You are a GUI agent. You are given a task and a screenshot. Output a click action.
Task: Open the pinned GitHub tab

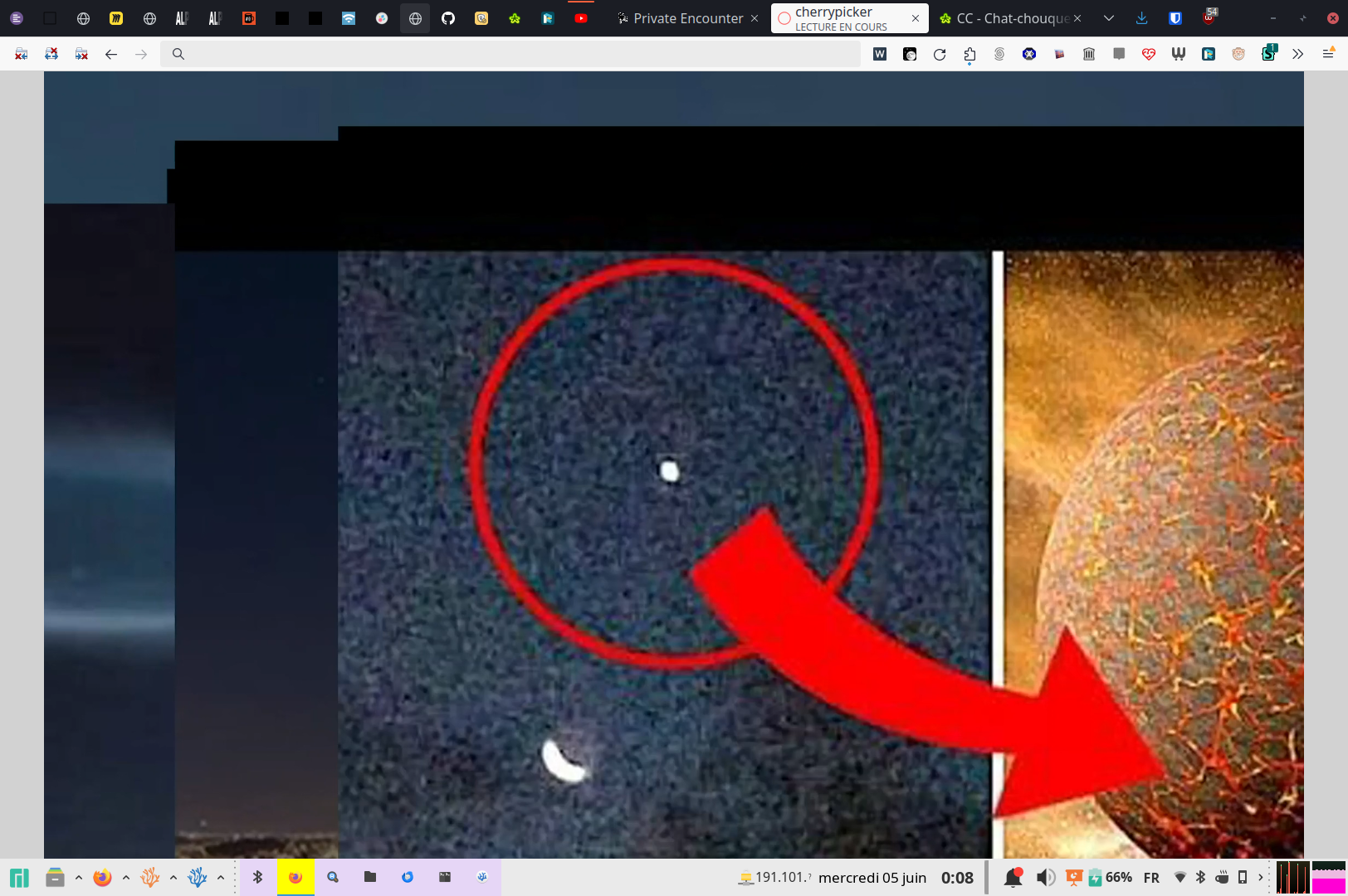(448, 18)
